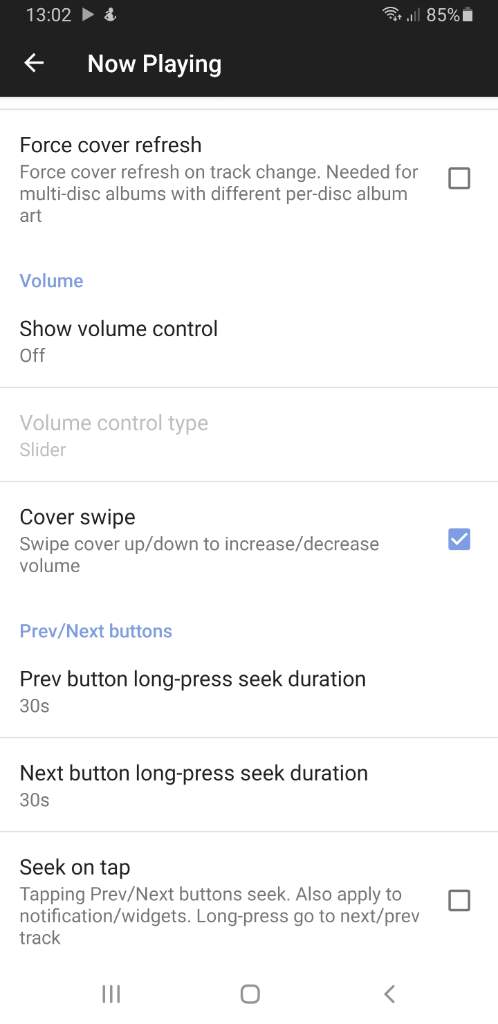
Task: Tap the Now Playing title
Action: 154,64
